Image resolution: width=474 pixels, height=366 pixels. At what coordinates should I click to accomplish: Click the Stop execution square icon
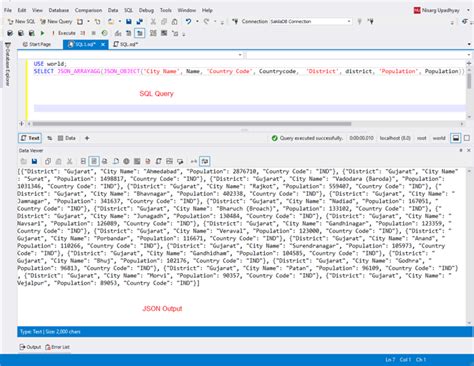pos(94,33)
